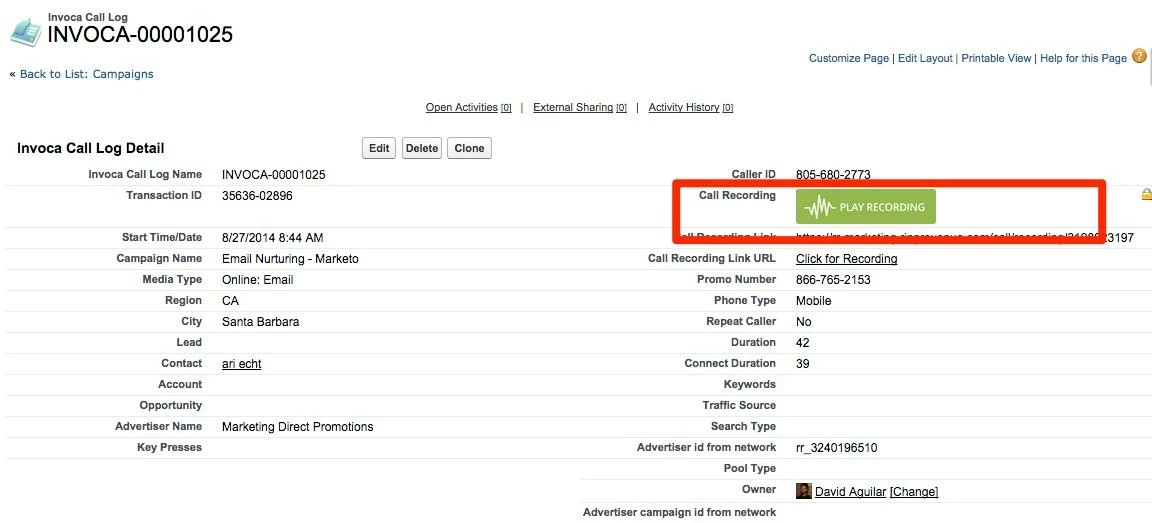Select the Duration value 42
The image size is (1152, 523).
(802, 343)
